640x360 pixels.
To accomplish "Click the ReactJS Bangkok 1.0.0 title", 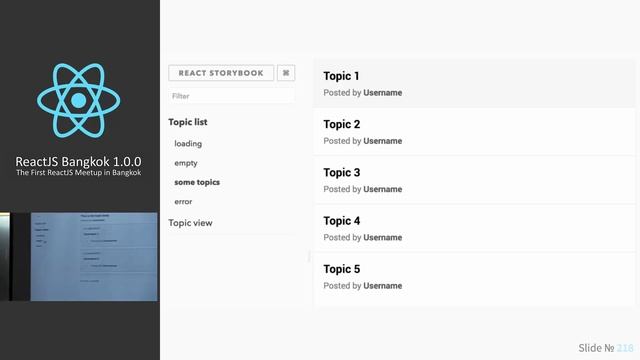I will coord(78,161).
